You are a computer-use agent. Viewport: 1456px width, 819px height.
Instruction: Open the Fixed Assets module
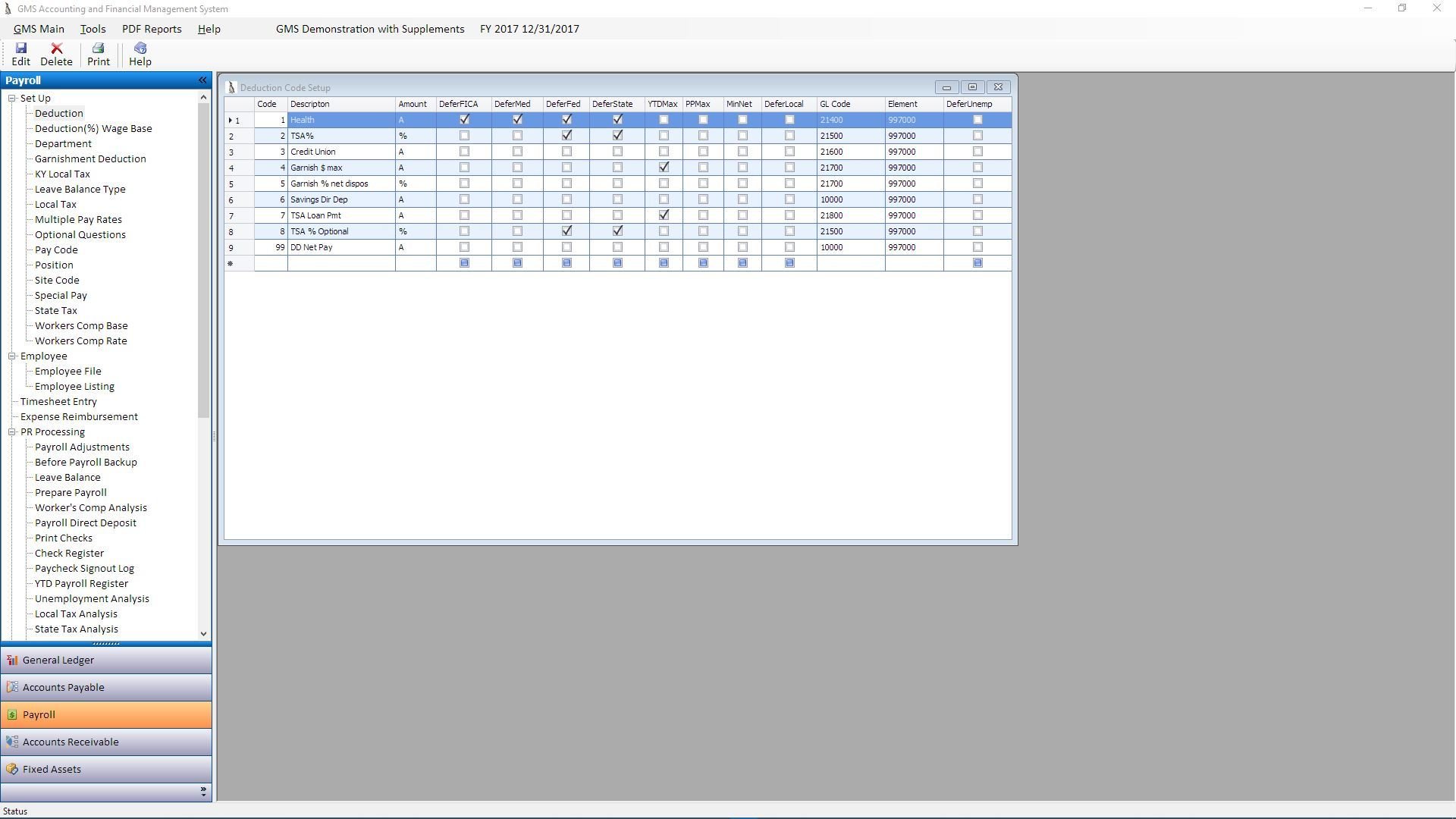coord(52,770)
